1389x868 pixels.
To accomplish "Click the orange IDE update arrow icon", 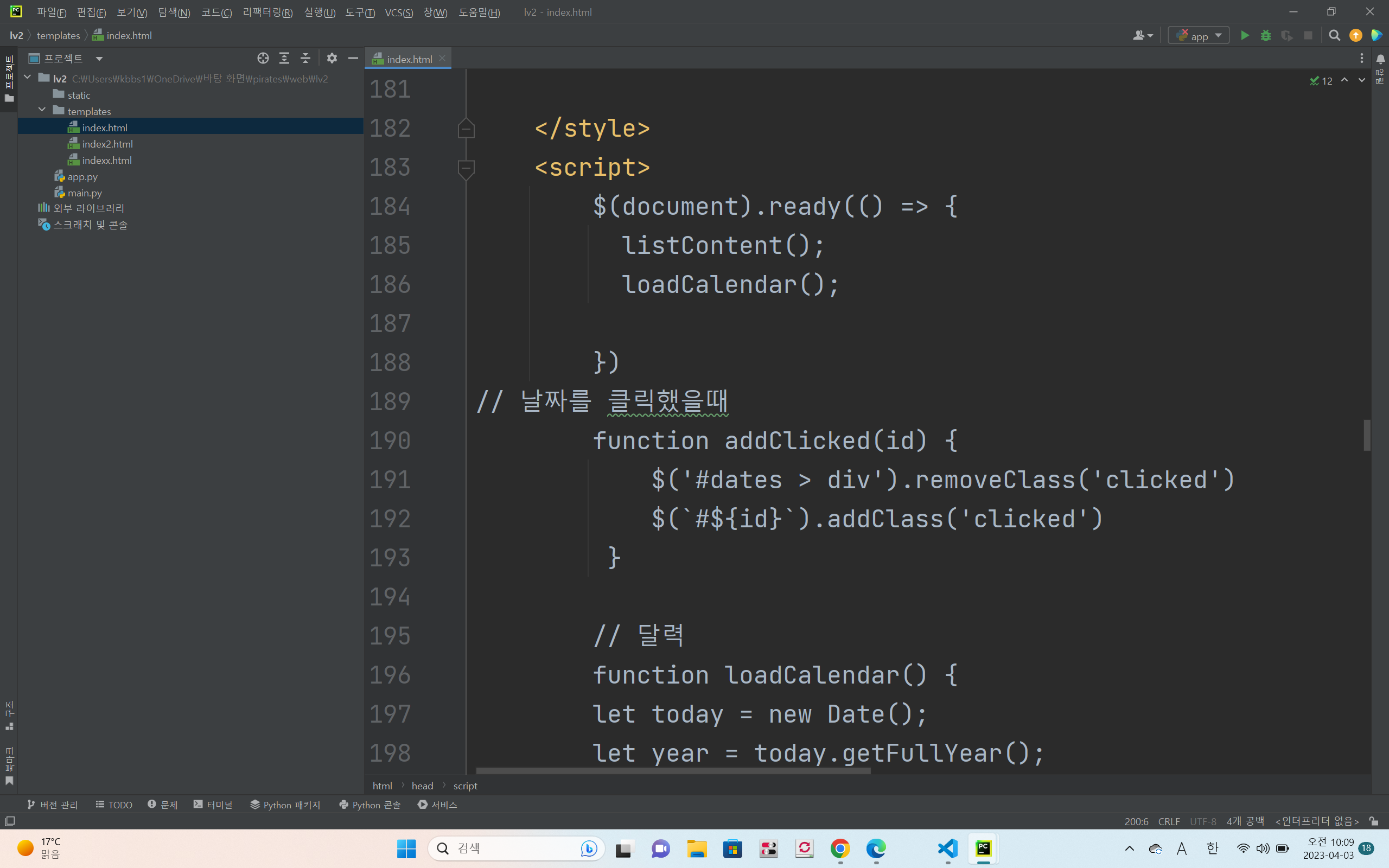I will [1356, 36].
